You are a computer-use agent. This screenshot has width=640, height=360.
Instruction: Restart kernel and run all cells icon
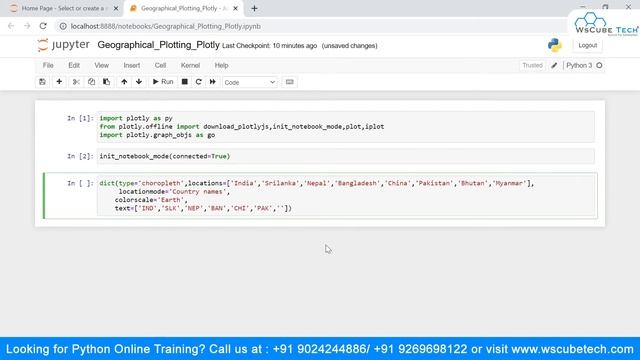click(213, 82)
